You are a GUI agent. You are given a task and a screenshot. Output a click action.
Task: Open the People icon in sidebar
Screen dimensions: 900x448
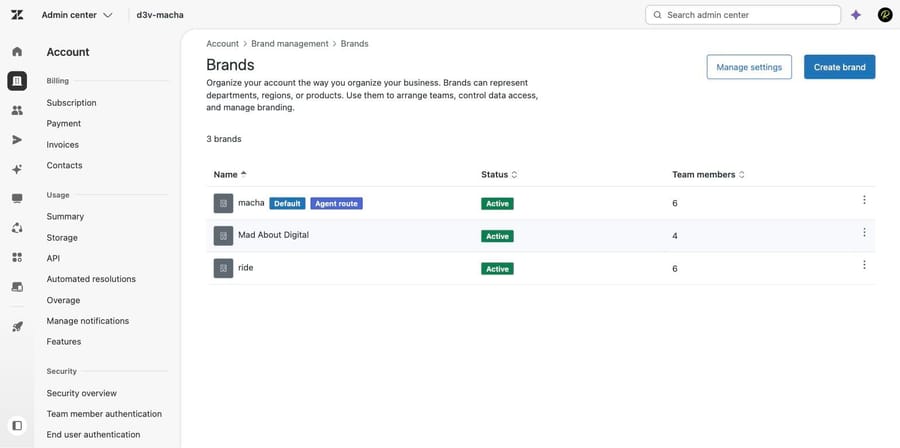coord(17,110)
